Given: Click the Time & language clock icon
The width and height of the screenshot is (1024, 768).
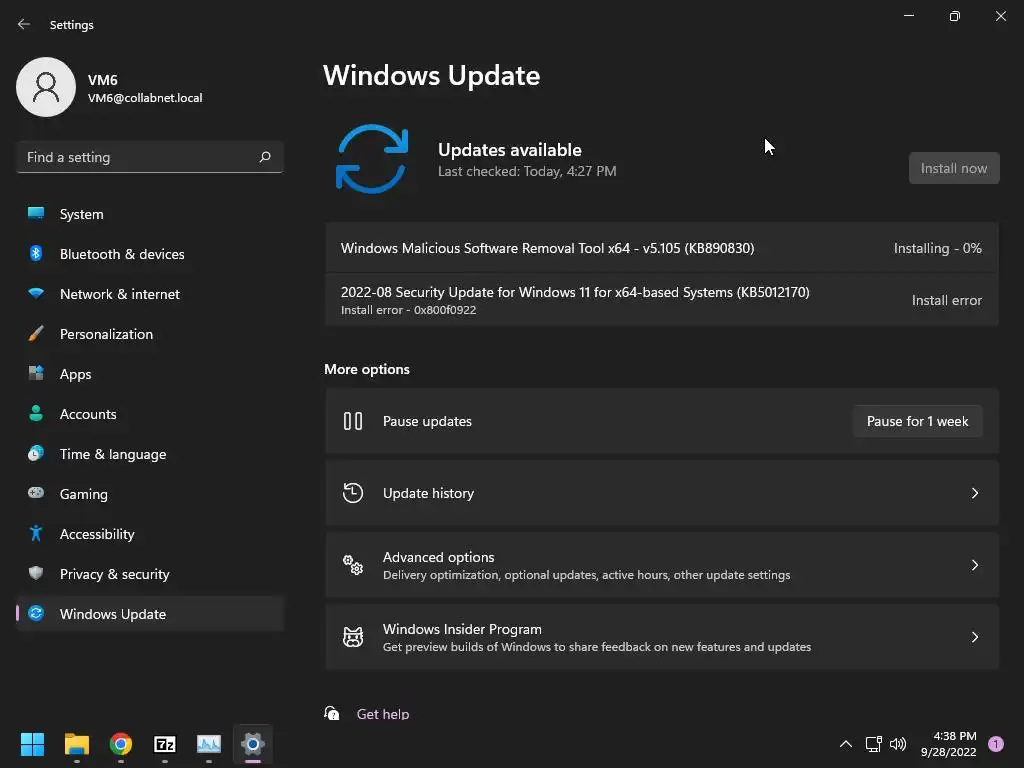Looking at the screenshot, I should click(36, 453).
